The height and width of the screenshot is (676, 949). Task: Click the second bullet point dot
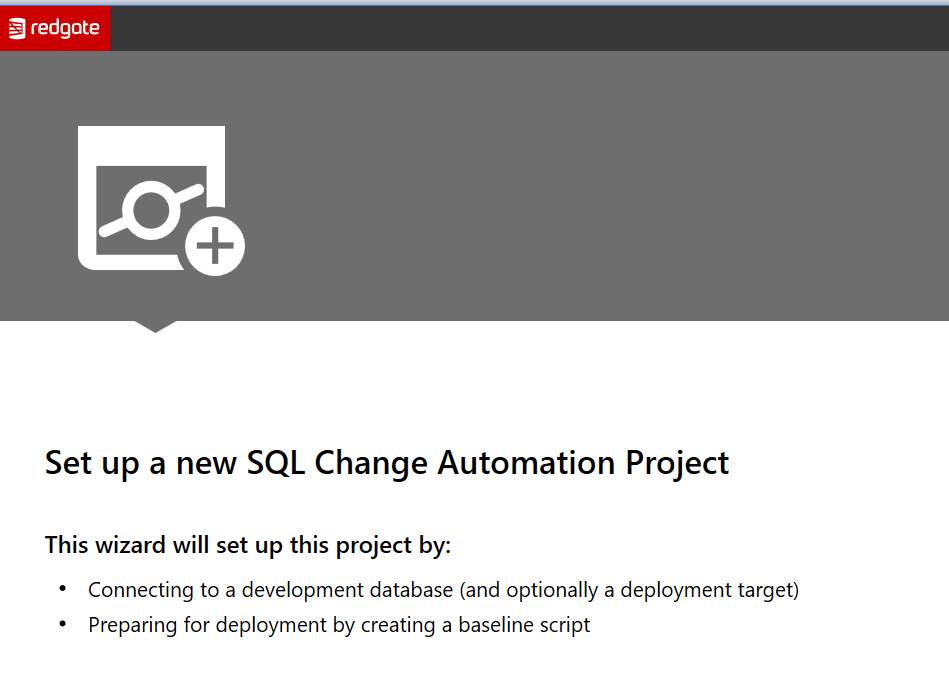(x=63, y=623)
